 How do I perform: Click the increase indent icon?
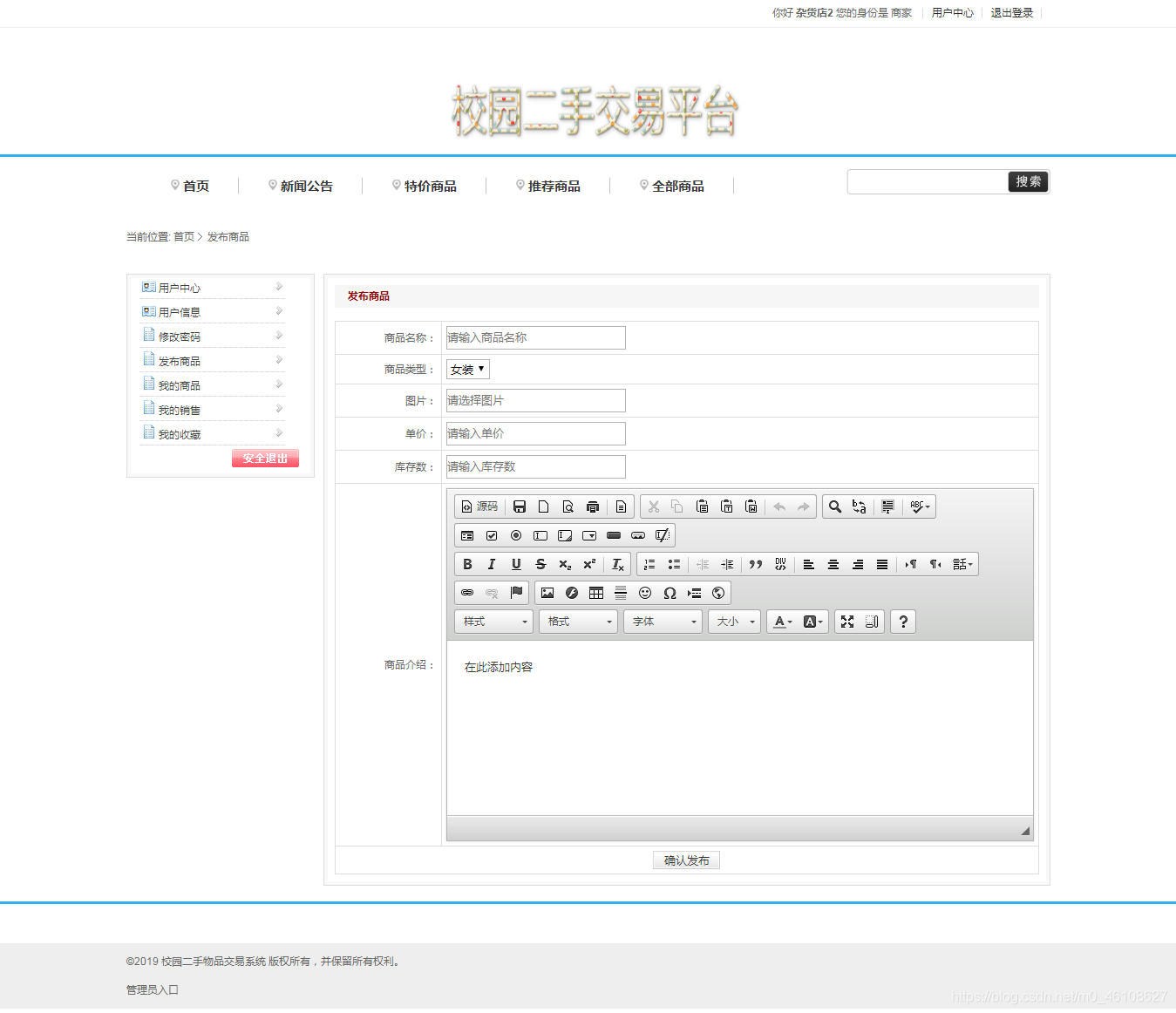pos(727,564)
